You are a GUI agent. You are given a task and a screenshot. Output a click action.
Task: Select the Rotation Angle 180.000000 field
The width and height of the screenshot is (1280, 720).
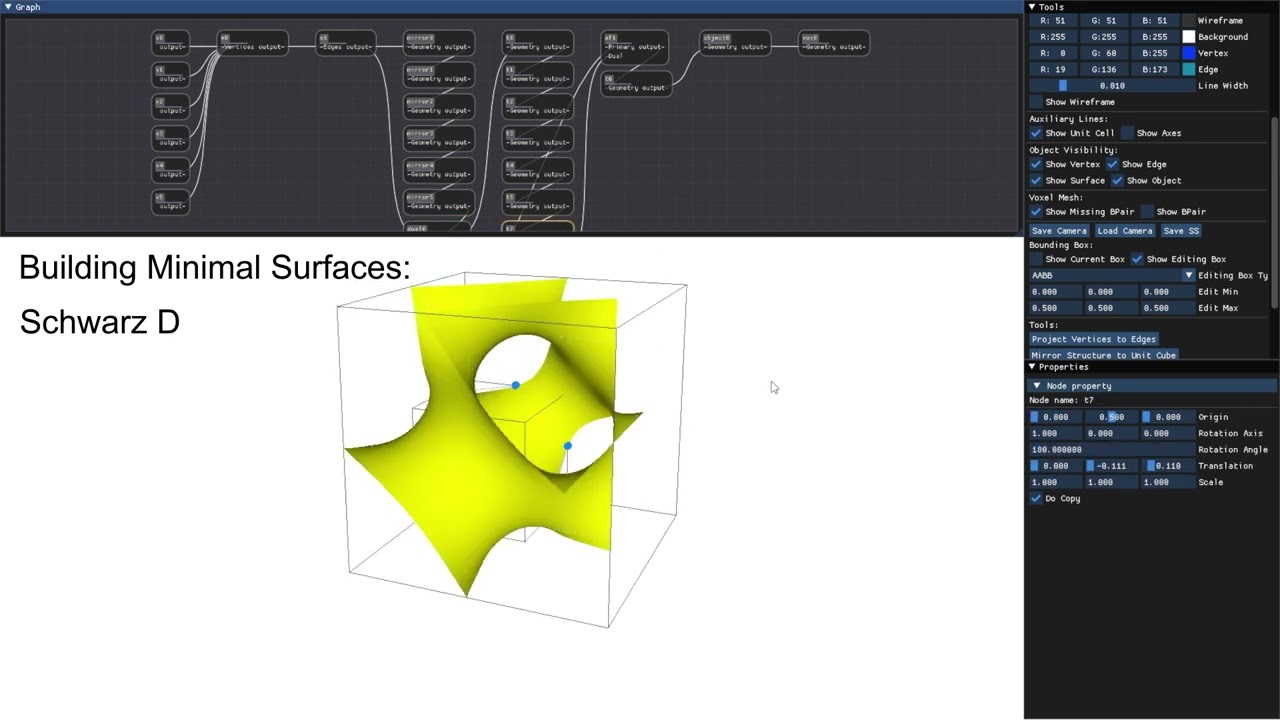(x=1112, y=450)
